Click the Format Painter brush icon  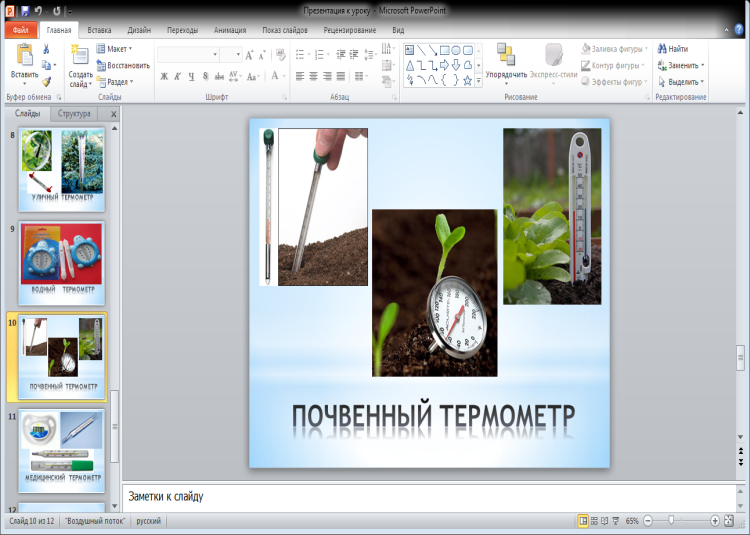(47, 82)
